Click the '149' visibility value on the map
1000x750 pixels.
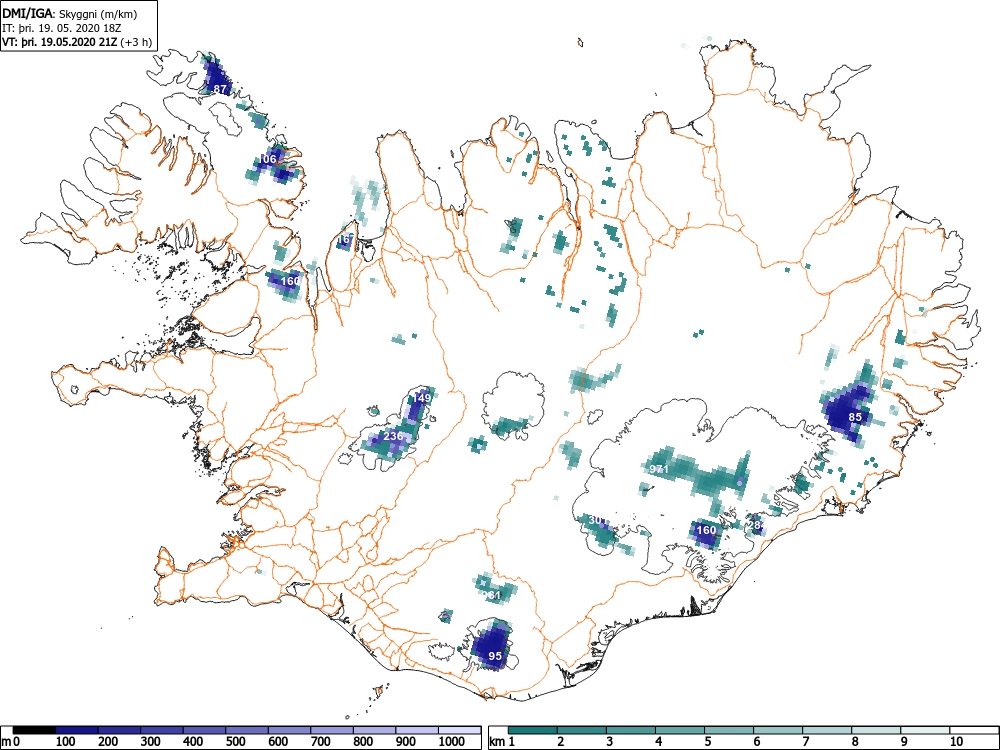422,398
